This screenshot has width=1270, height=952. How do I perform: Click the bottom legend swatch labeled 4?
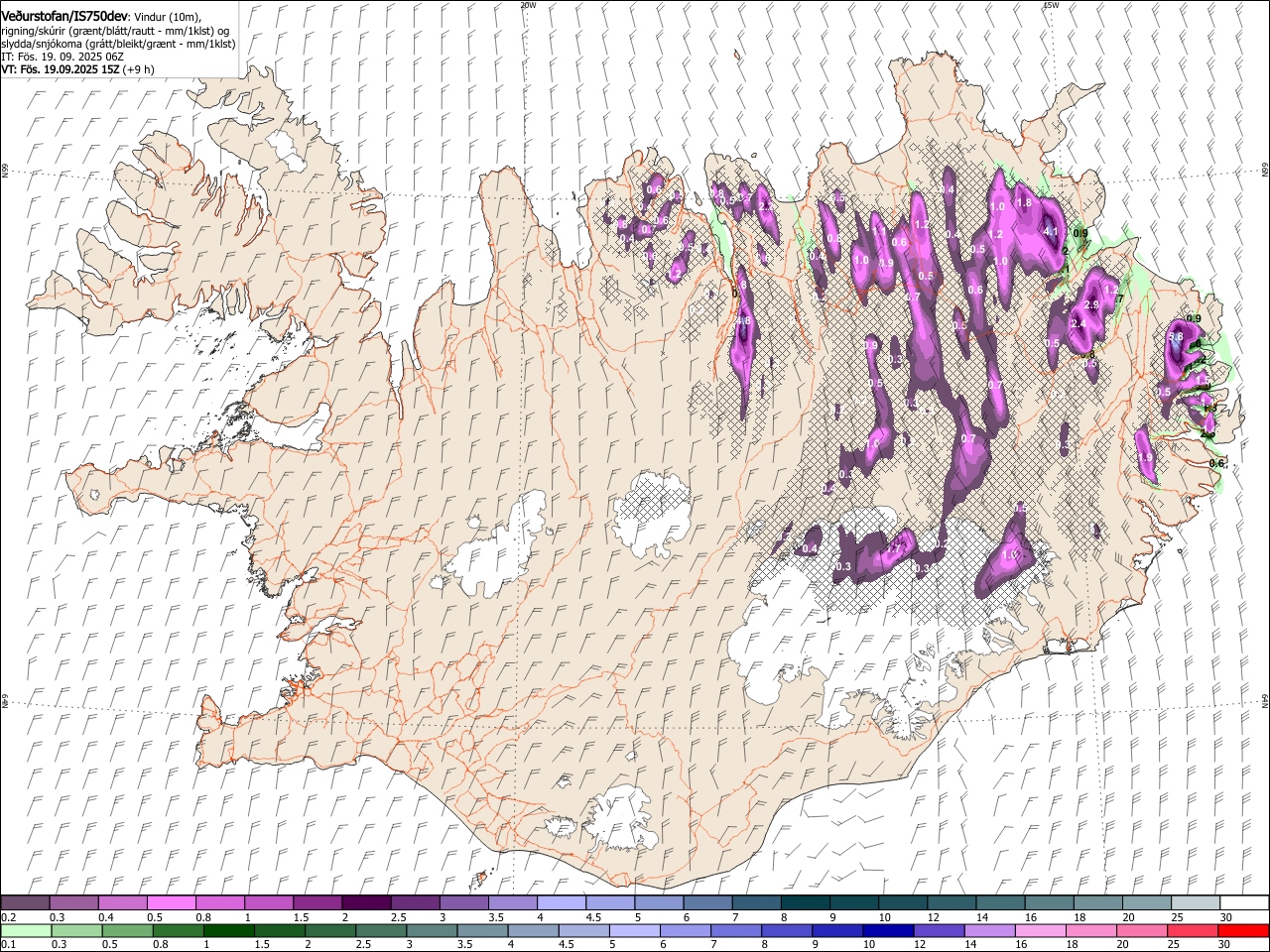(533, 930)
